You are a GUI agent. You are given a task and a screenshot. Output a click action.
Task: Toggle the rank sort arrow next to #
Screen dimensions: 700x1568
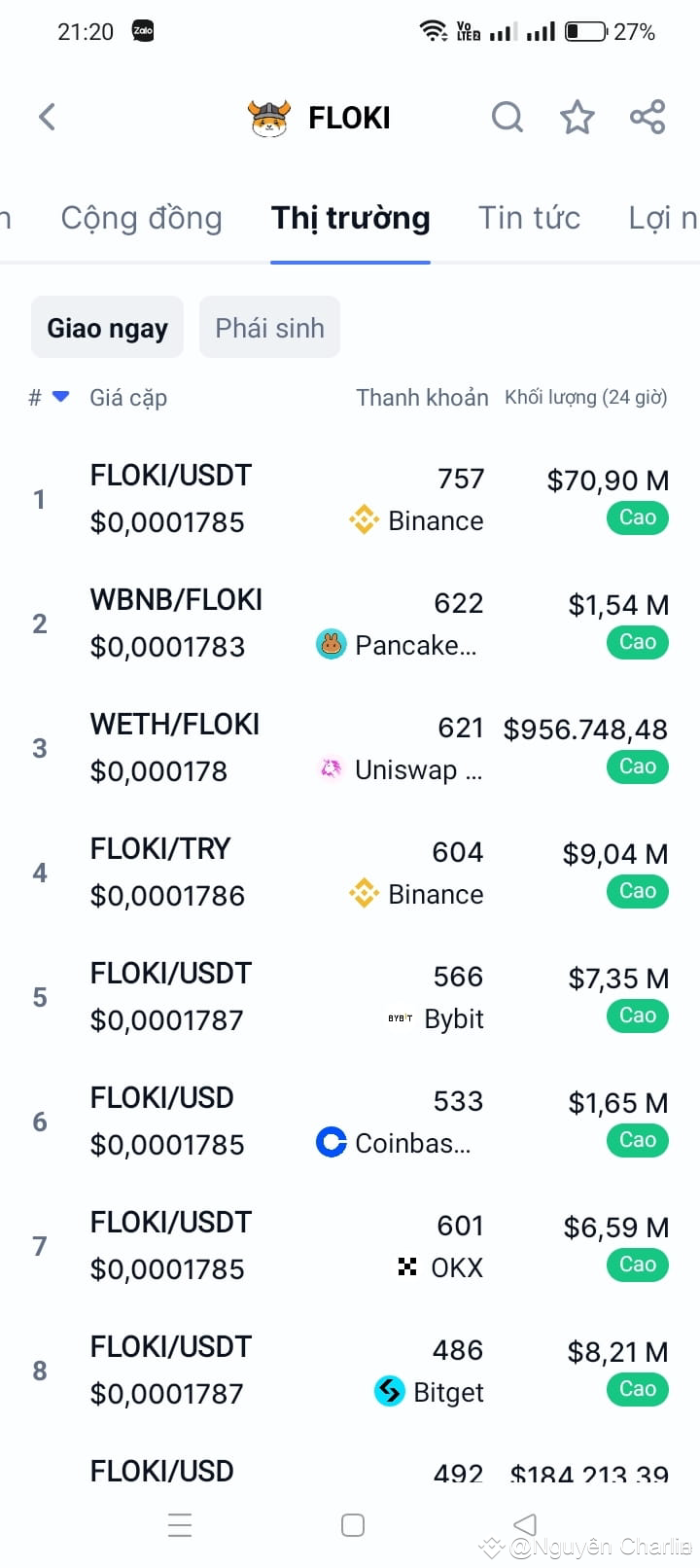tap(60, 397)
